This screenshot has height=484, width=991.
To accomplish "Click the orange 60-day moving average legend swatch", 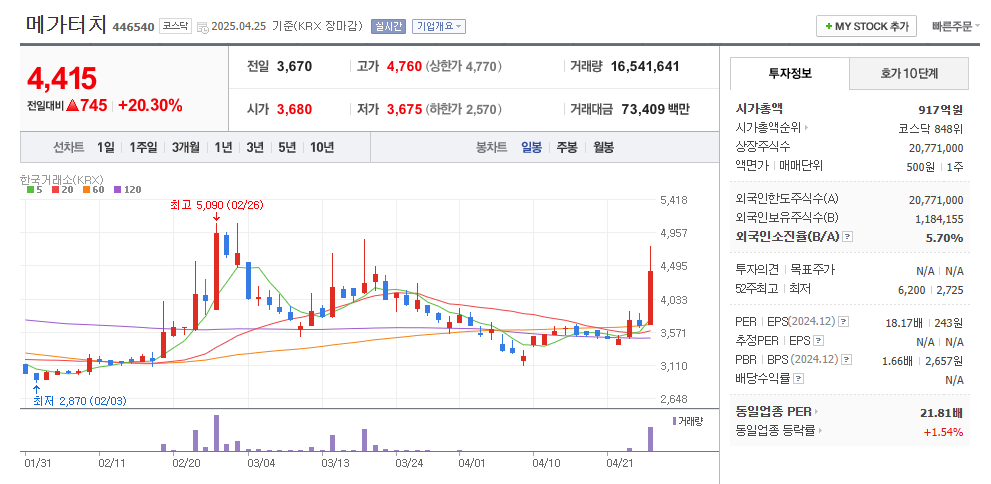I will pyautogui.click(x=86, y=190).
